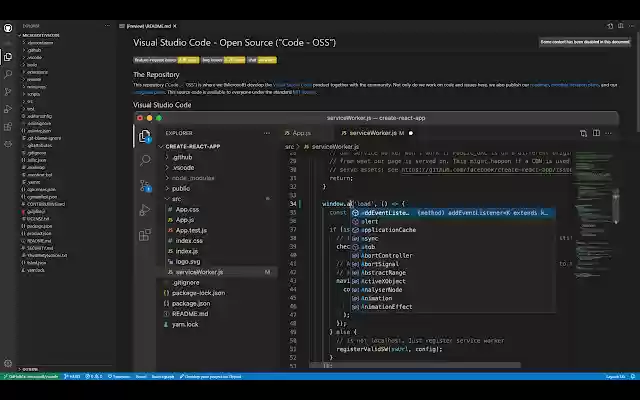Open editor's more actions ellipsis, top right
The width and height of the screenshot is (640, 400).
click(631, 26)
